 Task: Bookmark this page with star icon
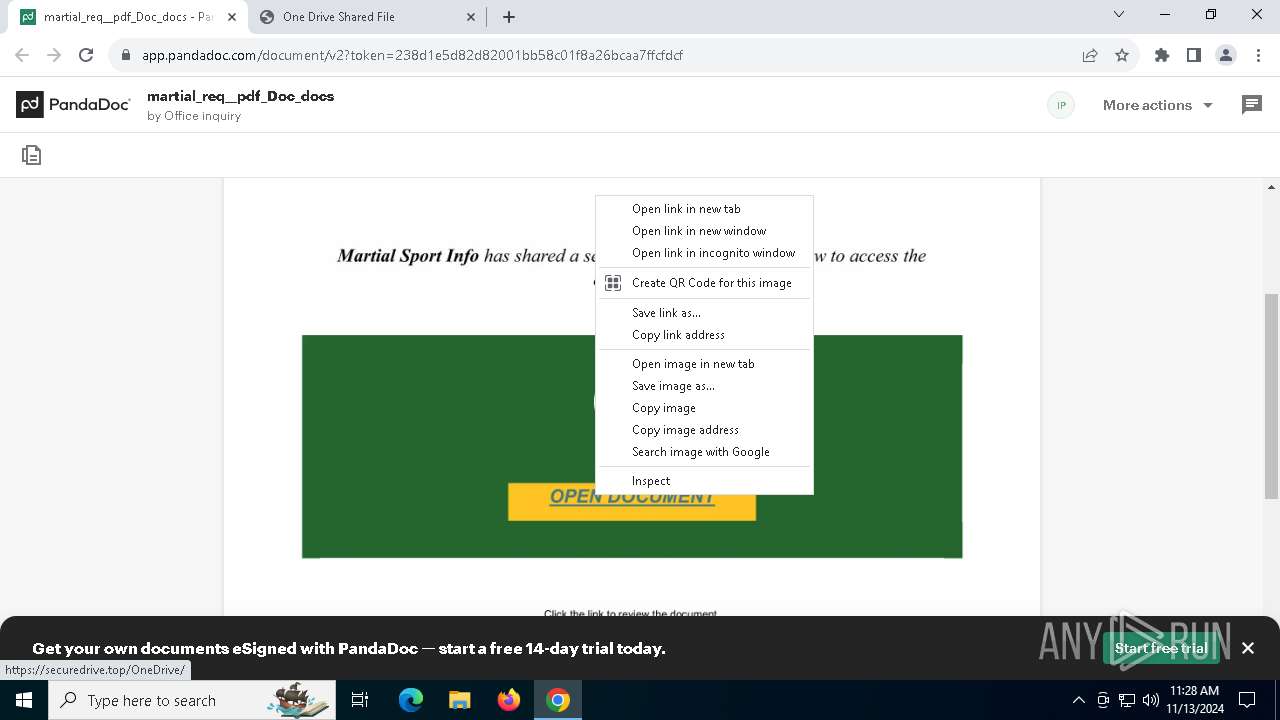[1122, 55]
